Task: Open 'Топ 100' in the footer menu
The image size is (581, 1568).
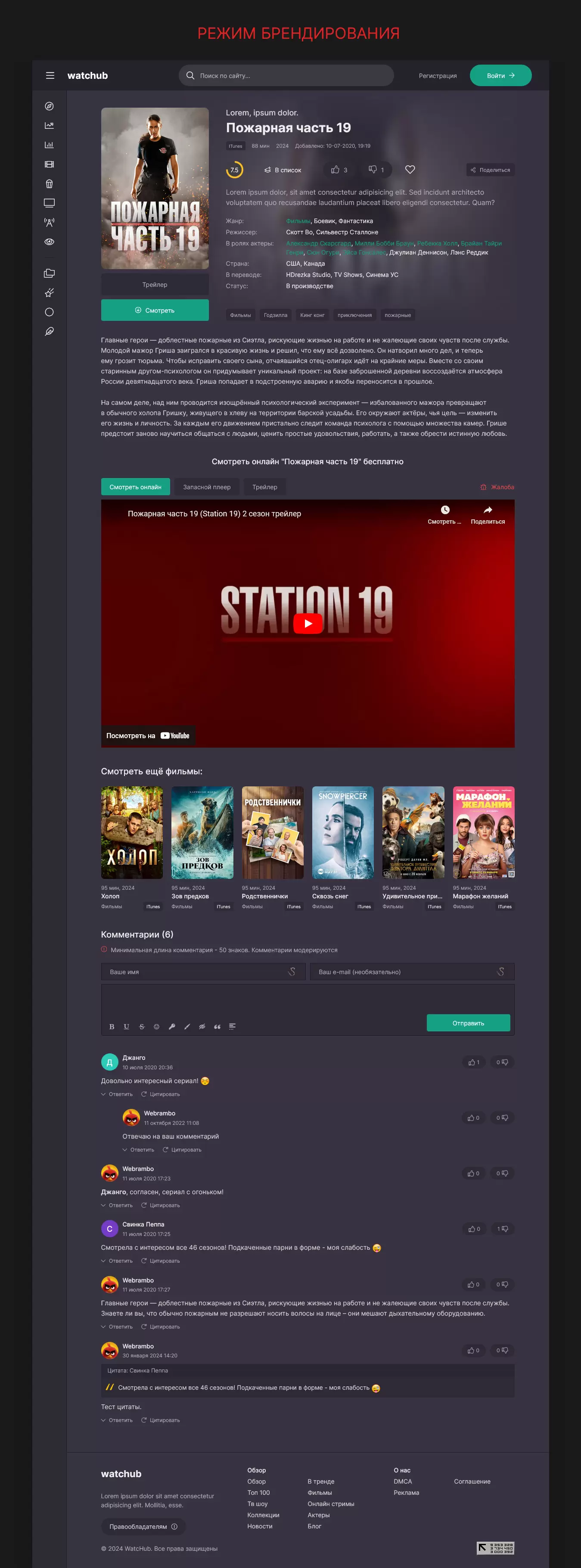Action: pos(258,1493)
